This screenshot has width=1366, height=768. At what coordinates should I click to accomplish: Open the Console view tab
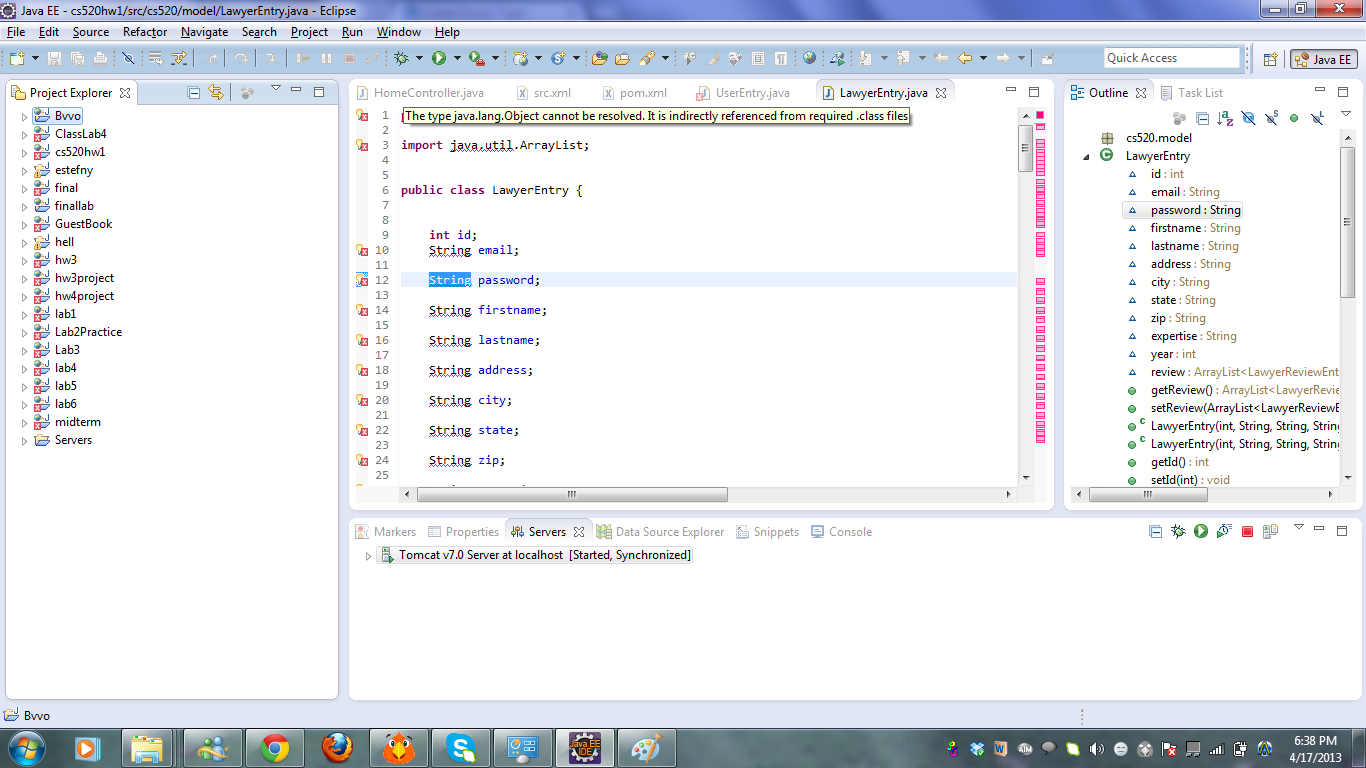[849, 532]
